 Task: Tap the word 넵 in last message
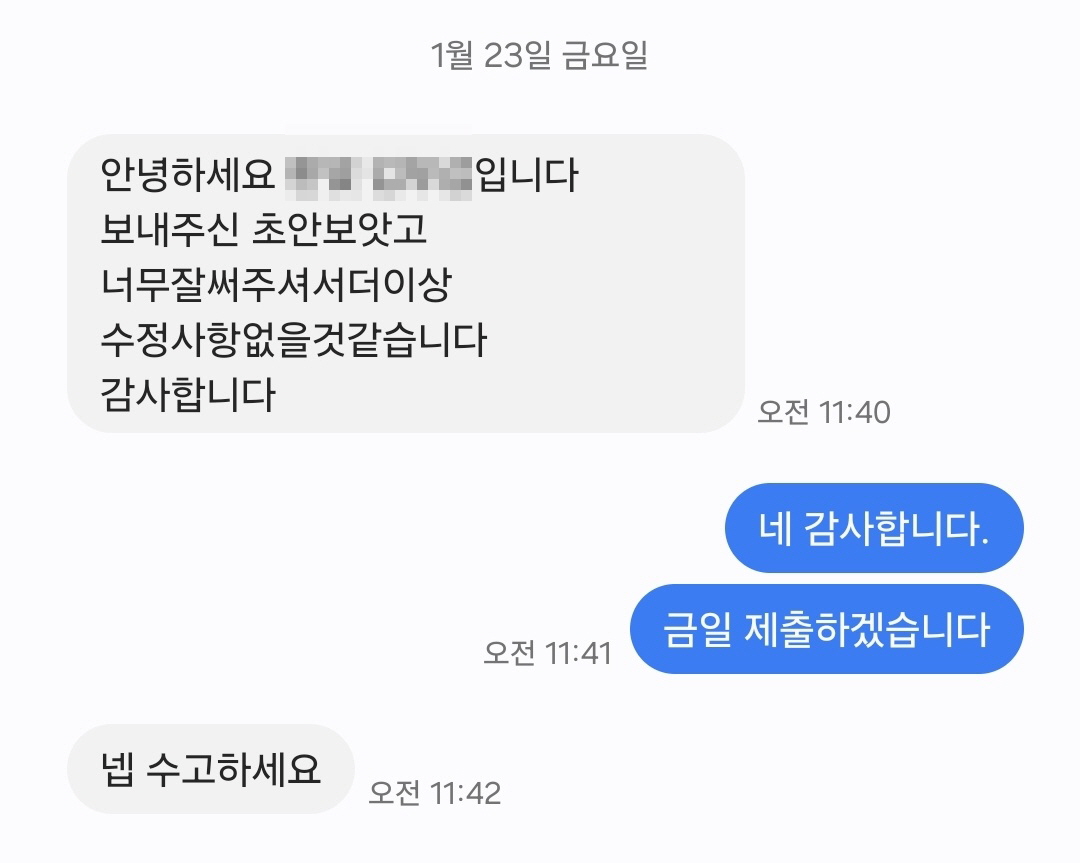(x=117, y=769)
